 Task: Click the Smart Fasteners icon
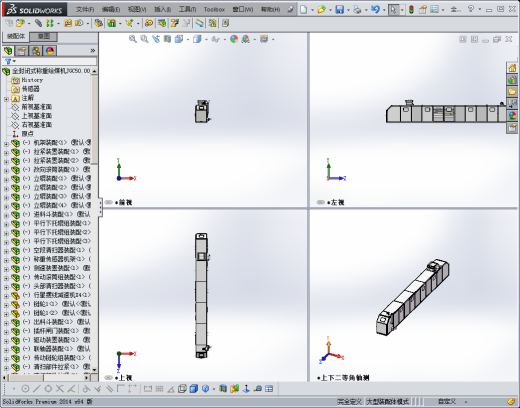[x=68, y=23]
